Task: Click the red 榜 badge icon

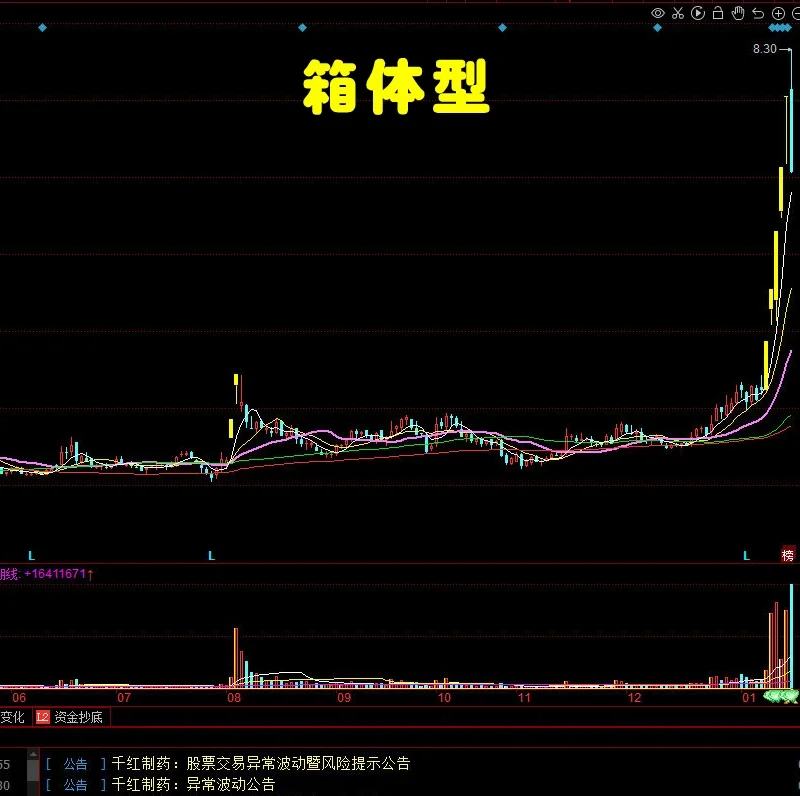Action: pos(788,555)
